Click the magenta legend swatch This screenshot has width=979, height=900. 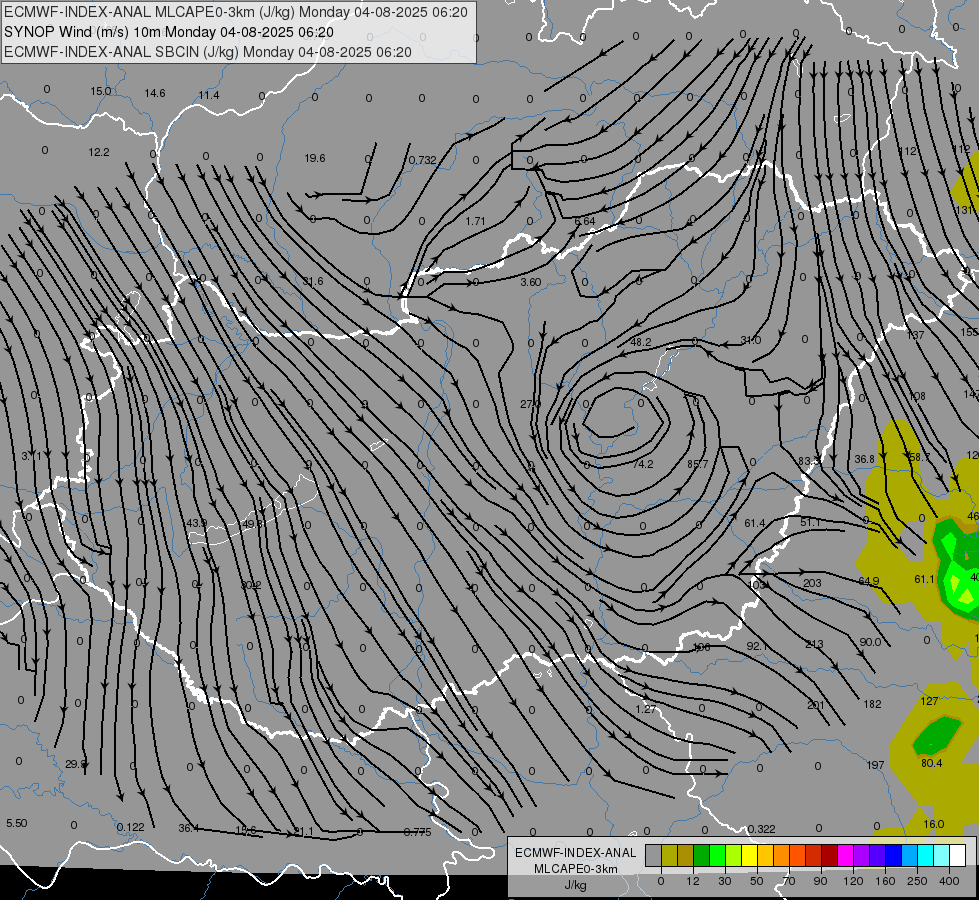coord(845,855)
